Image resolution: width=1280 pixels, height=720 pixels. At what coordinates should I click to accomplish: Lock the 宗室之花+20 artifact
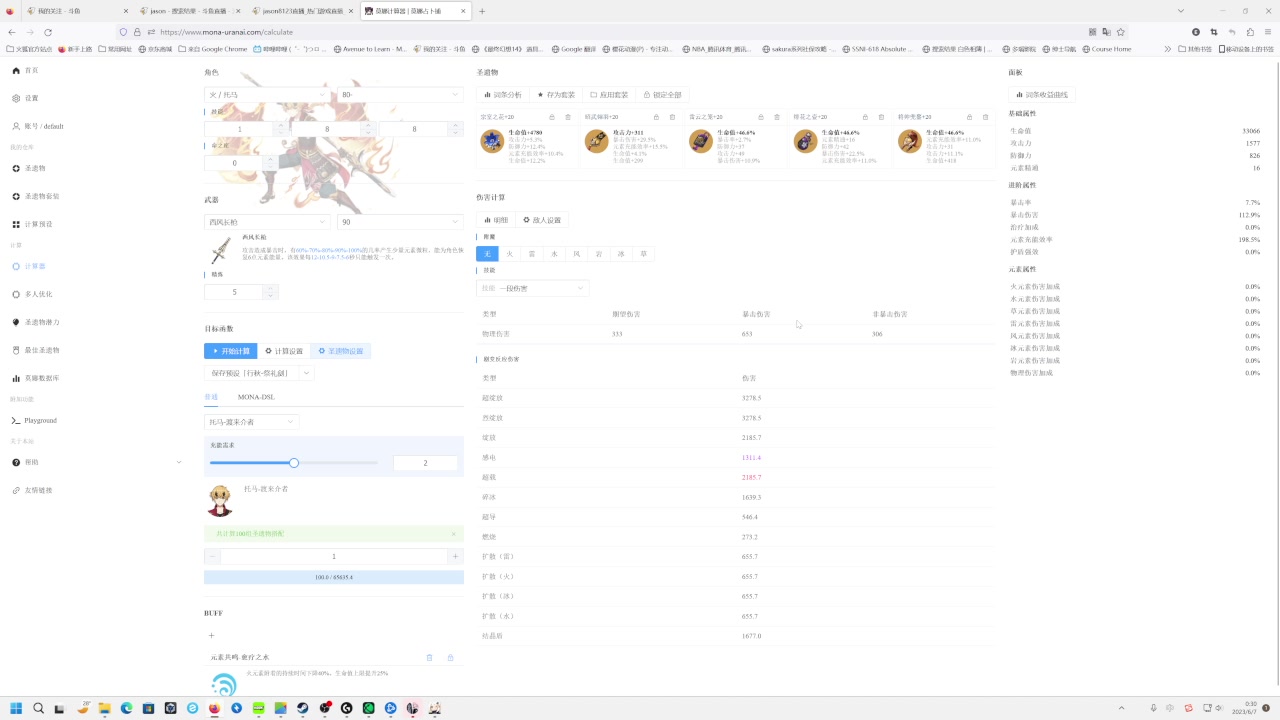[552, 117]
